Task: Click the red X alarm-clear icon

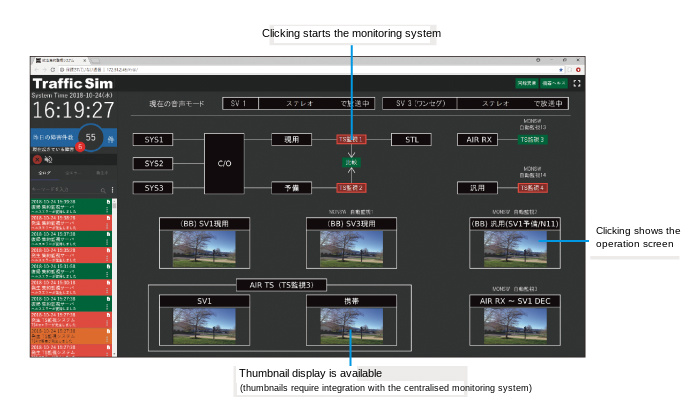Action: click(37, 159)
